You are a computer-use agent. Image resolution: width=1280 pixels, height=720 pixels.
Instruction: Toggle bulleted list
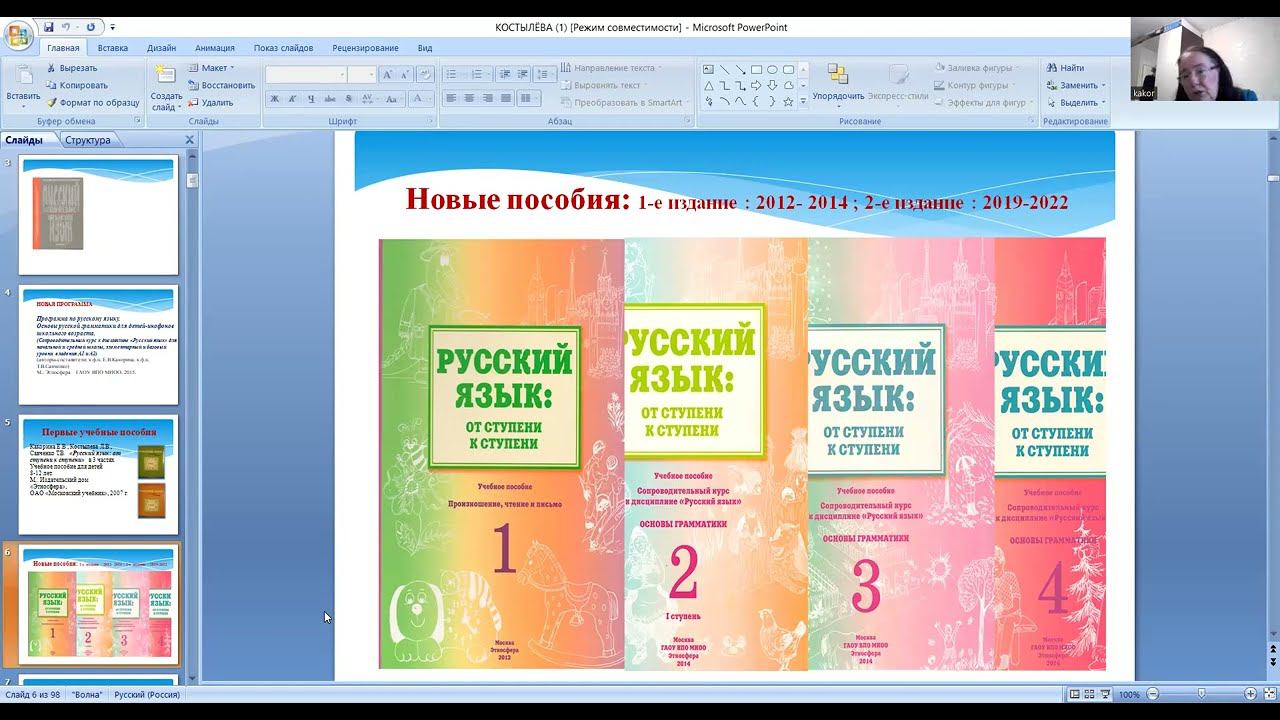point(454,75)
